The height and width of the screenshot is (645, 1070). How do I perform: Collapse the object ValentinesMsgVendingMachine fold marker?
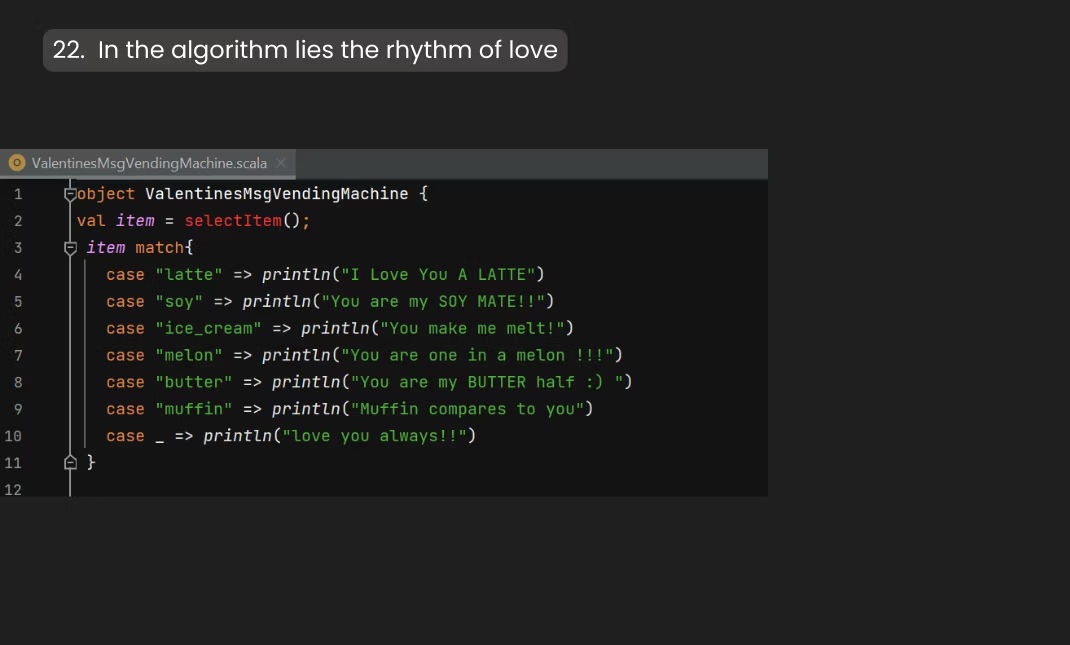coord(70,194)
